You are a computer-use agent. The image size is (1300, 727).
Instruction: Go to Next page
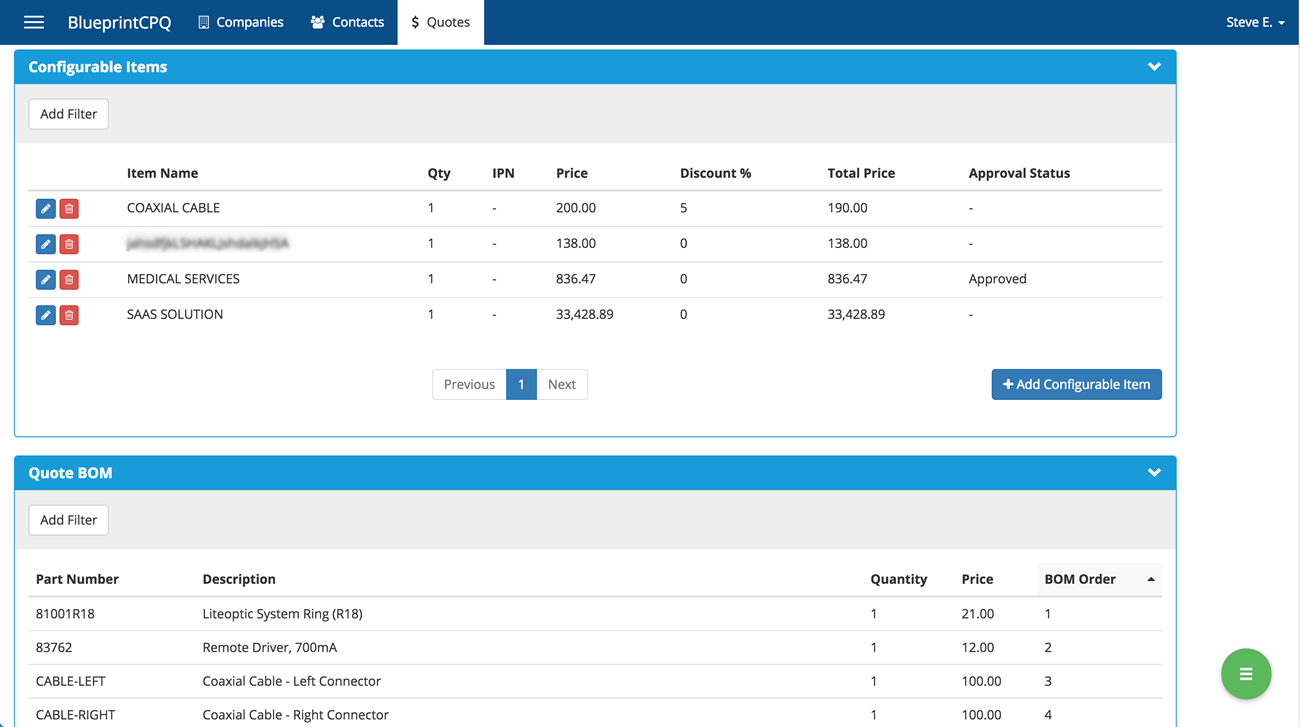point(562,384)
